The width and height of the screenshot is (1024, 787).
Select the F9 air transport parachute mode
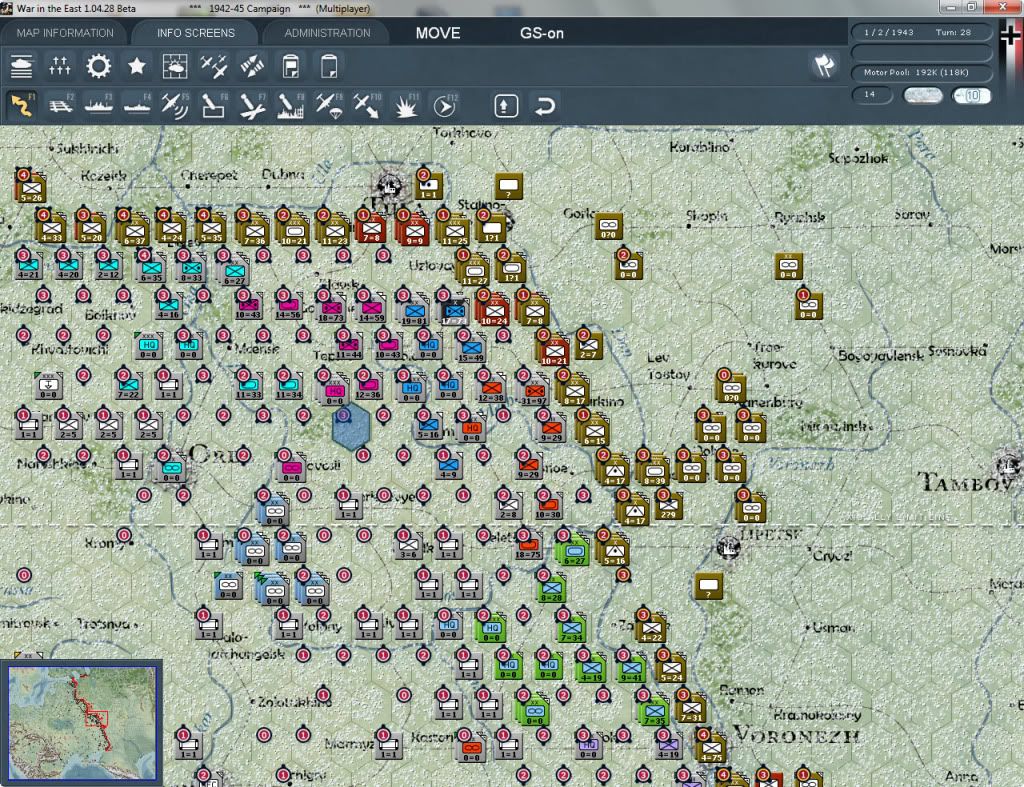click(x=329, y=105)
